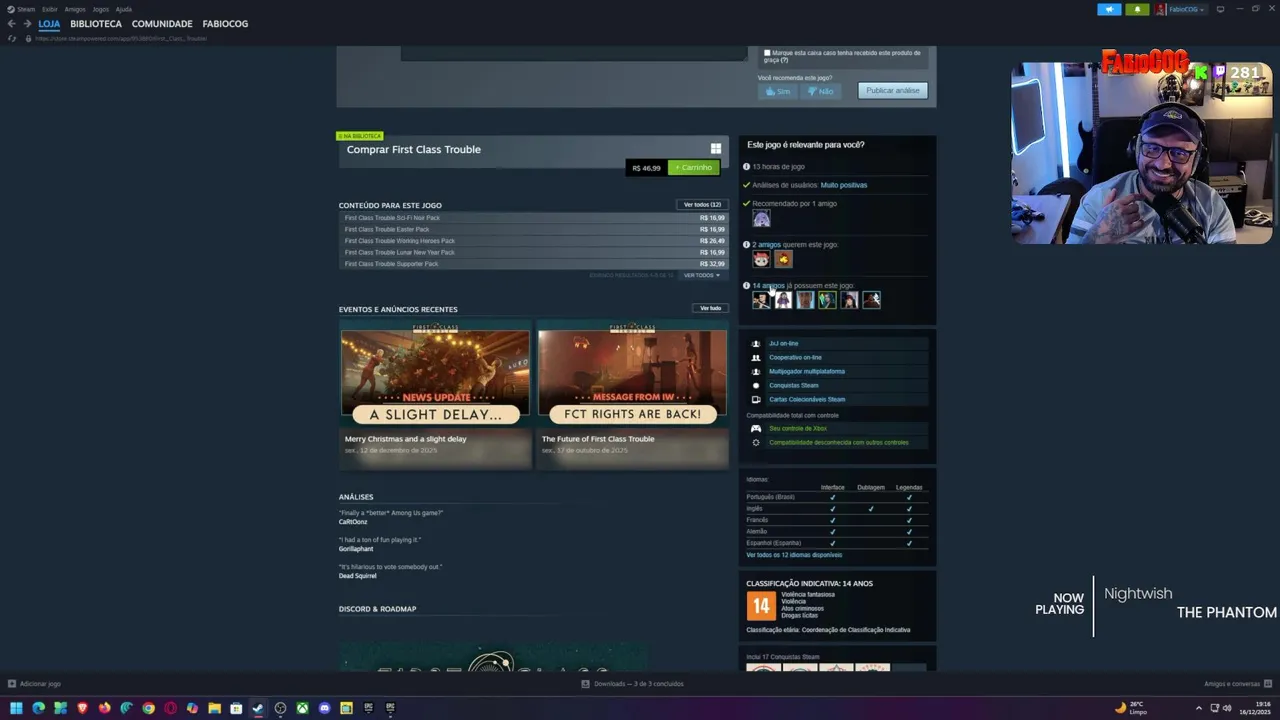The image size is (1280, 720).
Task: Click the age rating 14 badge
Action: pos(761,606)
